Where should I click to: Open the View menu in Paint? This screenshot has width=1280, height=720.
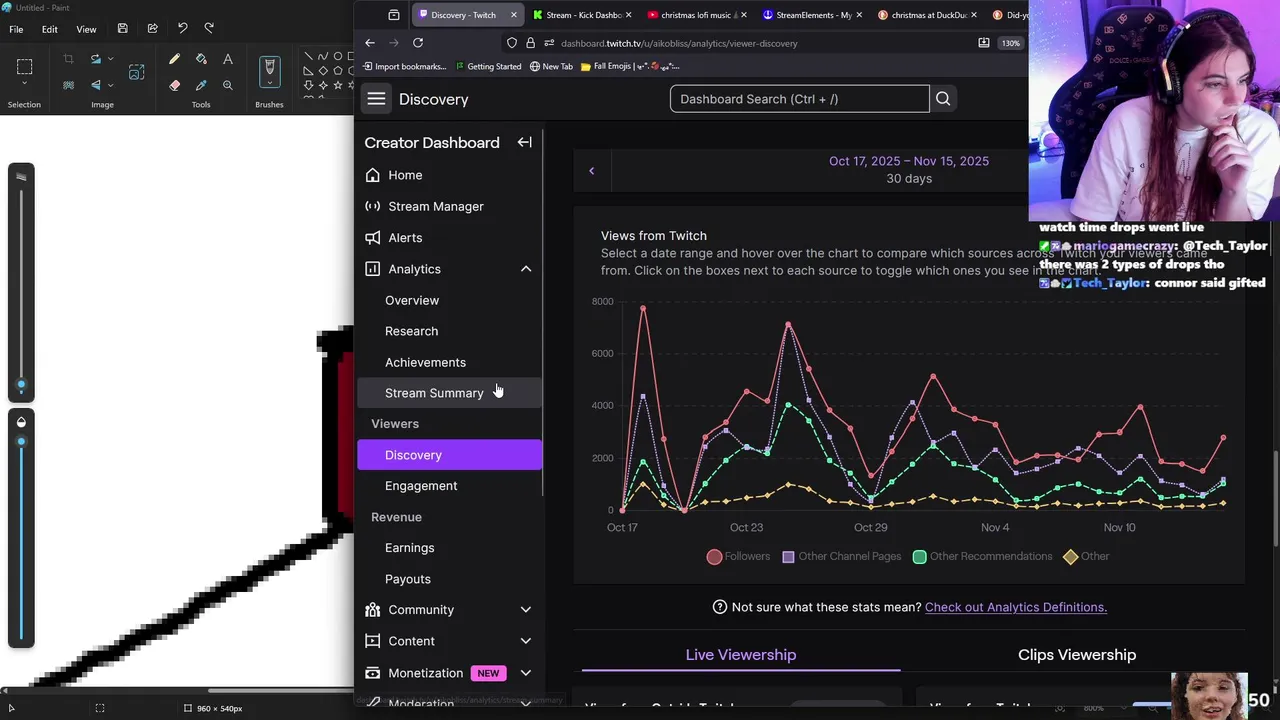tap(86, 29)
